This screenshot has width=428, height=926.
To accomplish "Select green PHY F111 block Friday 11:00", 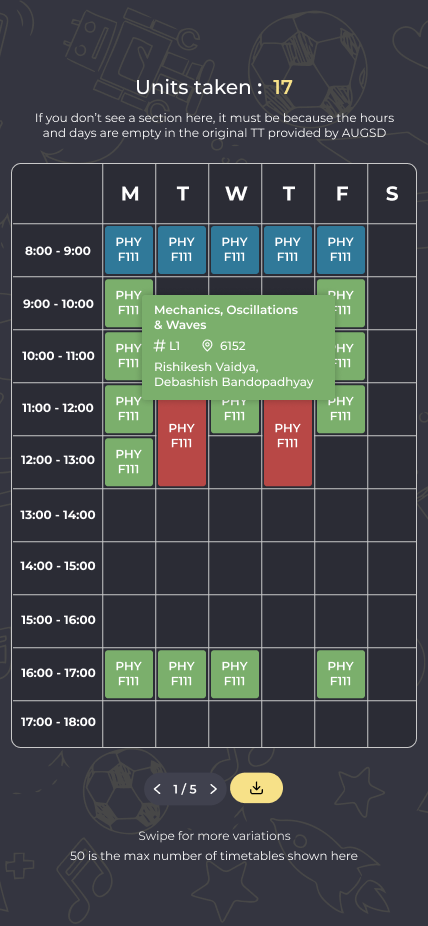I will pos(341,409).
